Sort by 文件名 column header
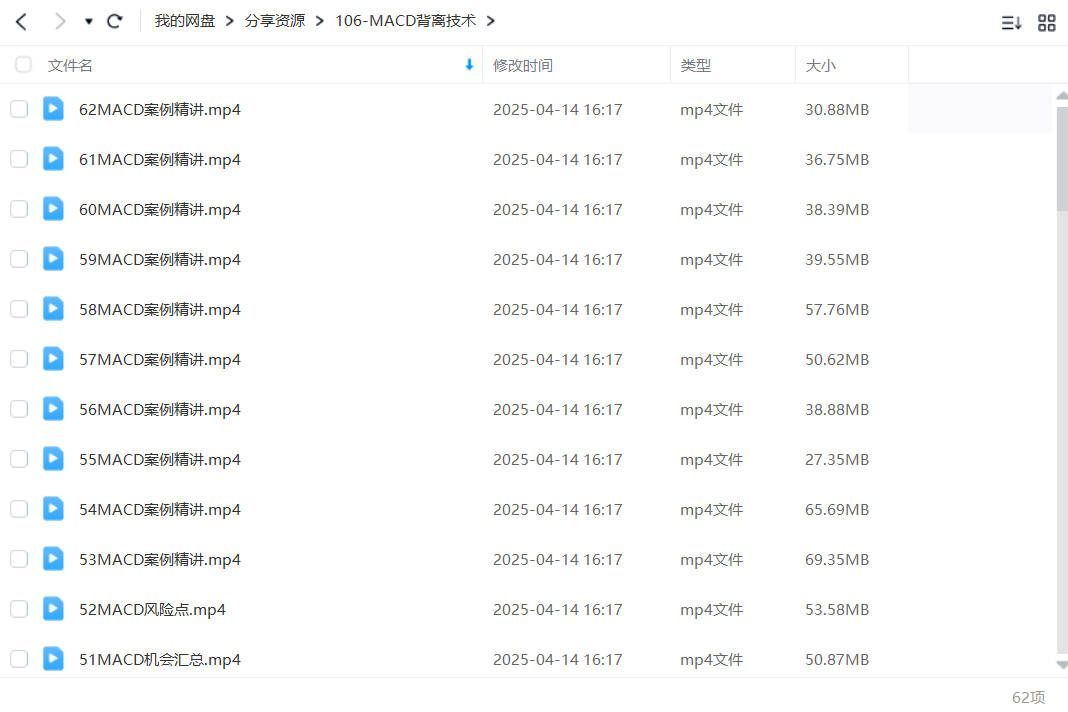 click(70, 65)
